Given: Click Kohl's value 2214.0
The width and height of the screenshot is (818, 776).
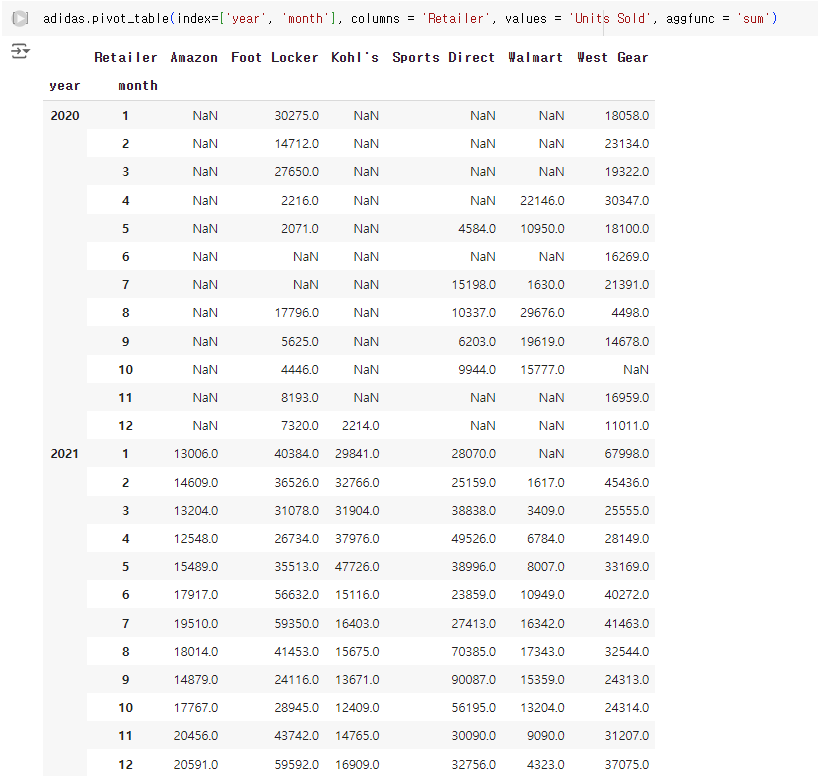Looking at the screenshot, I should click(x=360, y=426).
